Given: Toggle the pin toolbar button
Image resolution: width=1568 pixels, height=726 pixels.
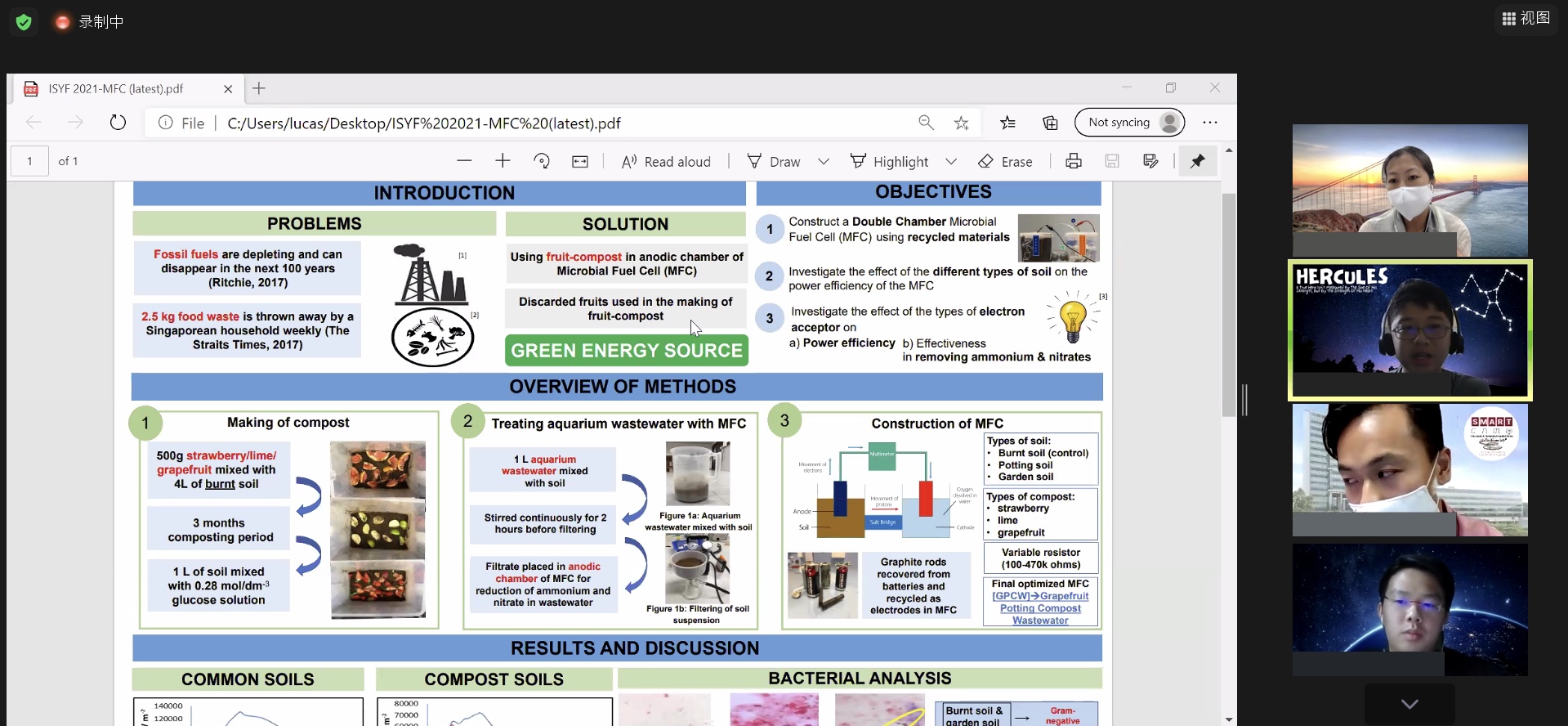Looking at the screenshot, I should (1197, 161).
